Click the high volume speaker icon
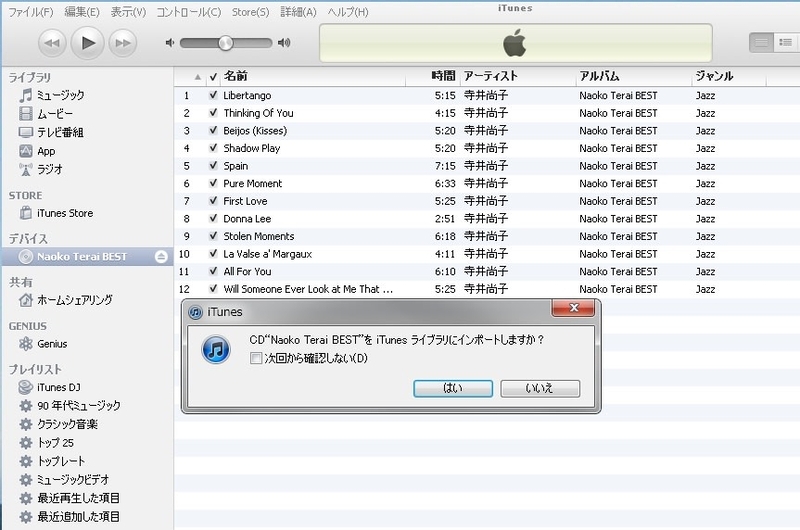 point(284,43)
